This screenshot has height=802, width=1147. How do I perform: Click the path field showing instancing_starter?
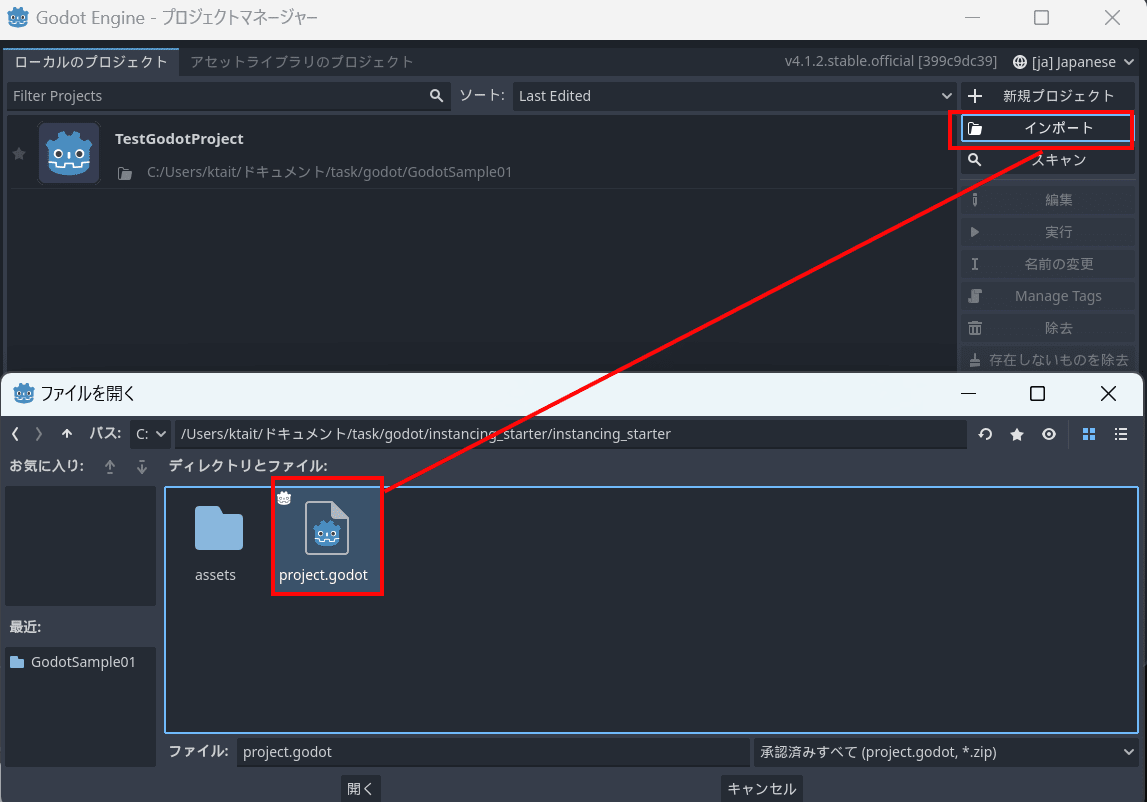[x=571, y=434]
